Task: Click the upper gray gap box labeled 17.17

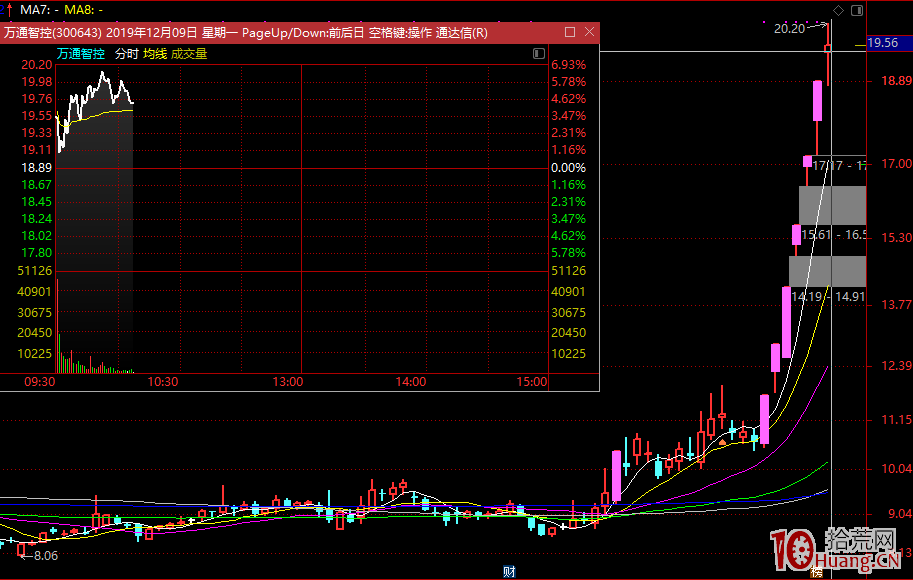Action: point(832,204)
